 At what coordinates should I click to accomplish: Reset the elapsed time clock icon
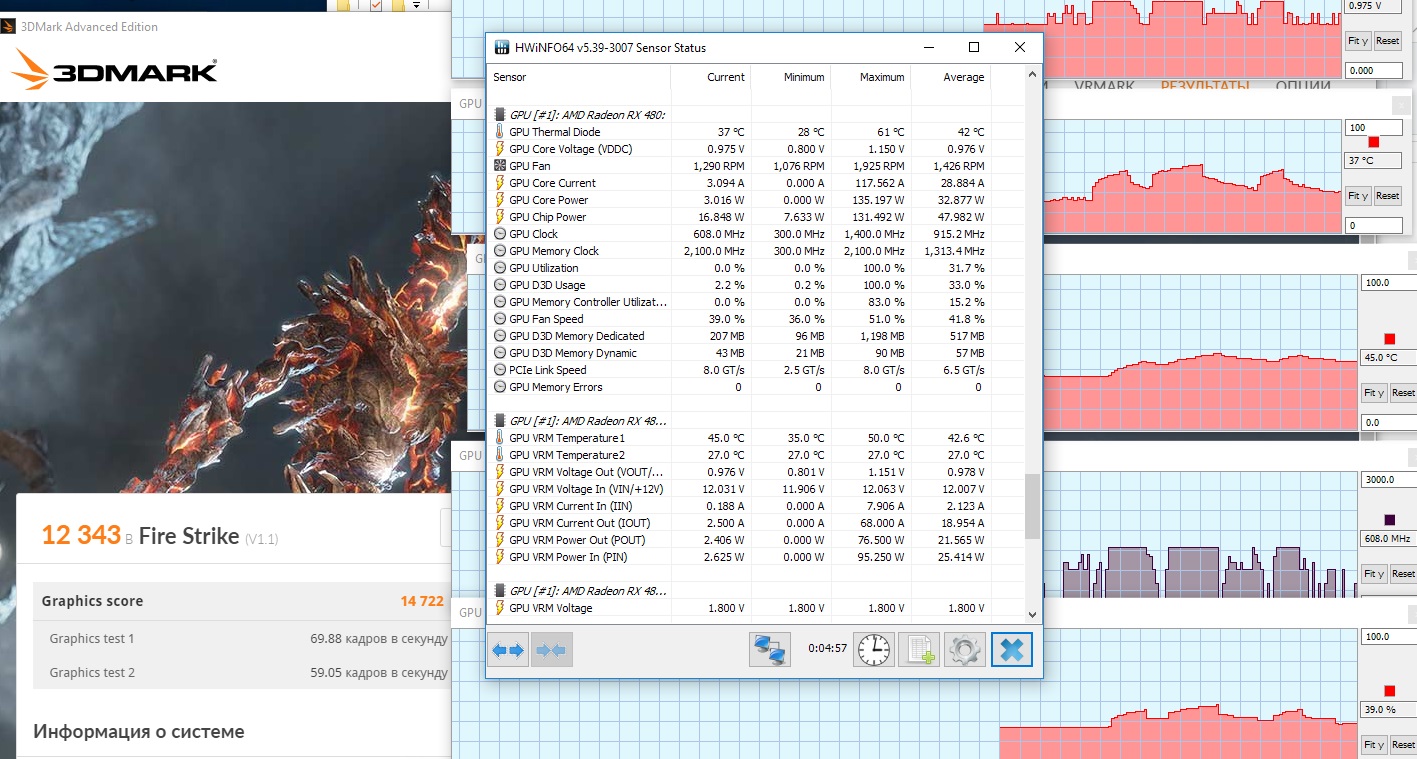point(873,650)
